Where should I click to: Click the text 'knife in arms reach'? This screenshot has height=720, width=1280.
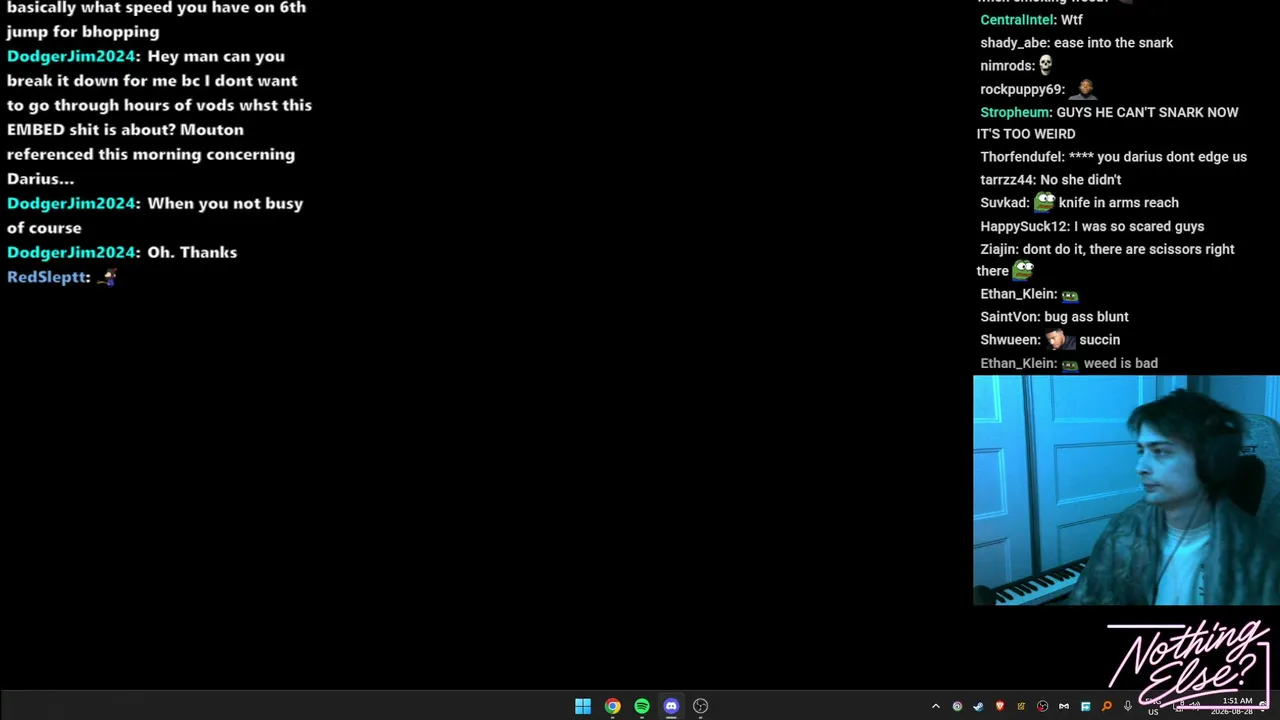click(1119, 203)
